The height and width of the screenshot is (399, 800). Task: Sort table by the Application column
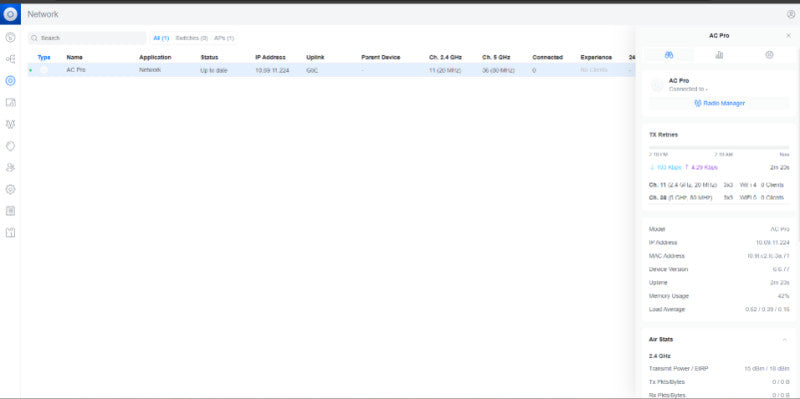[x=155, y=58]
